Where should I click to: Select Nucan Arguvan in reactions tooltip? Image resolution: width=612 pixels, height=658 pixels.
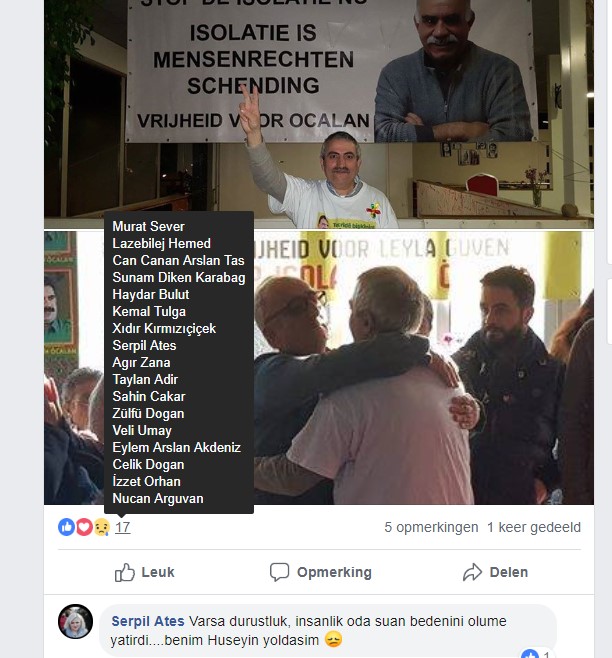coord(158,499)
